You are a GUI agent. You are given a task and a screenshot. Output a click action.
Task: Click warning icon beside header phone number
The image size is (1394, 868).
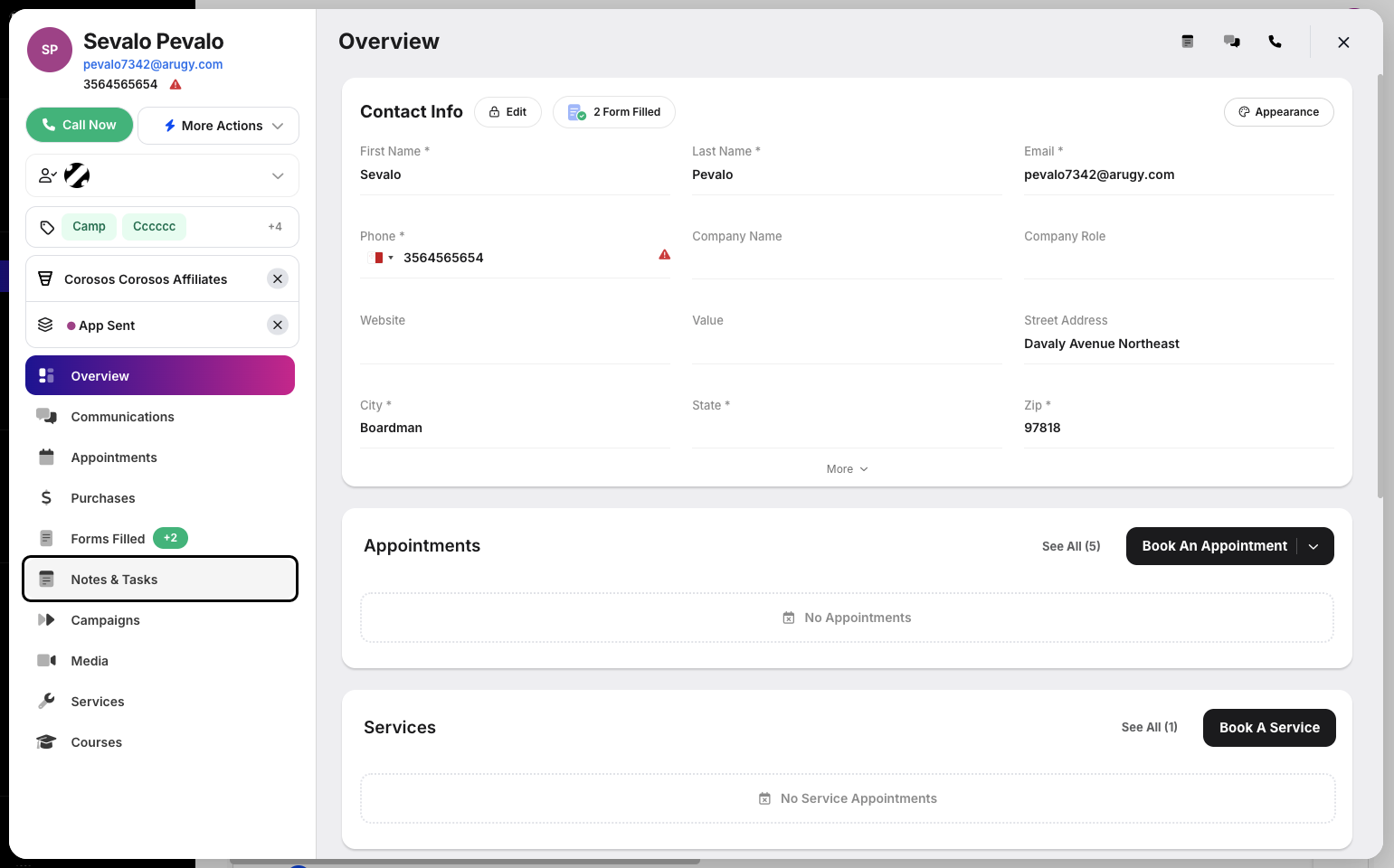point(175,84)
